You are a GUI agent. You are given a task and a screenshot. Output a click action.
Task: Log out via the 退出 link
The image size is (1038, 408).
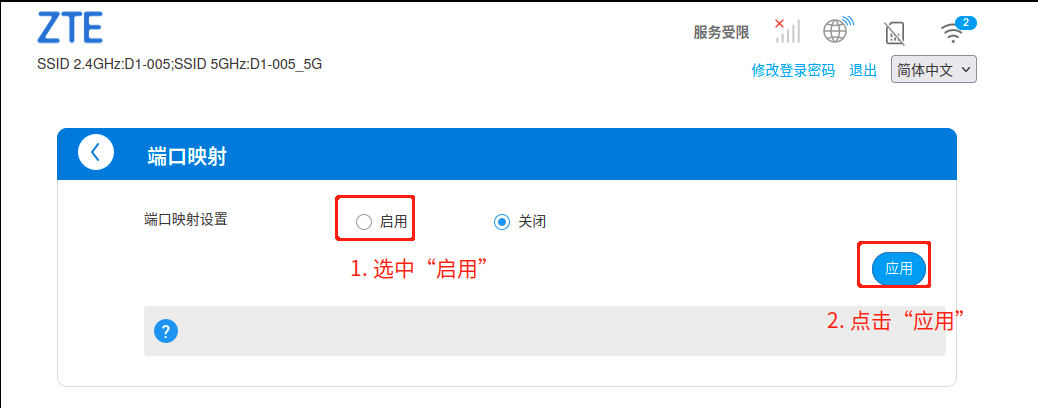pyautogui.click(x=863, y=70)
